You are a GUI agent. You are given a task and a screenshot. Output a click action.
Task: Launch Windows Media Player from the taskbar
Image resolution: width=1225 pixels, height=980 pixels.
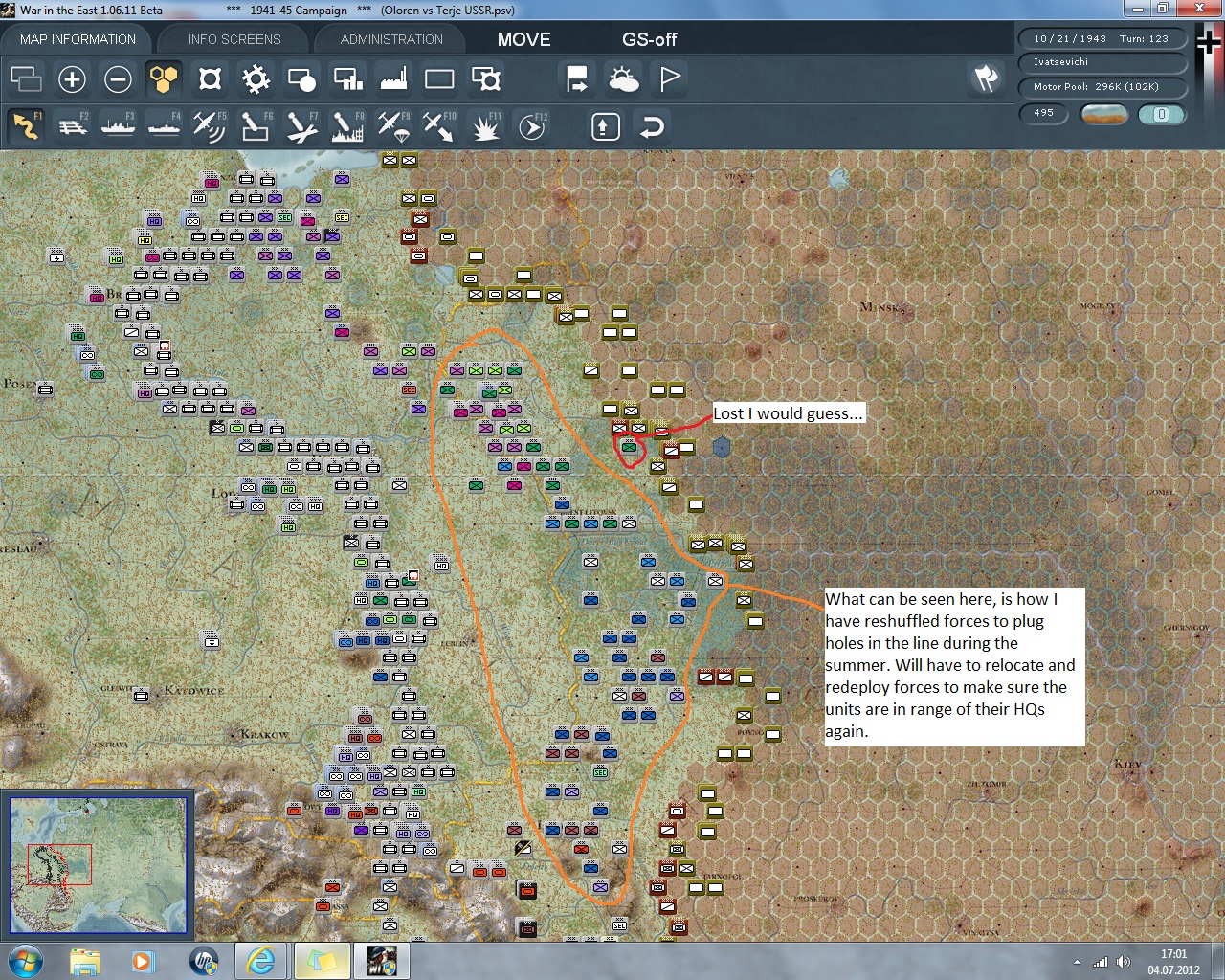[x=143, y=961]
